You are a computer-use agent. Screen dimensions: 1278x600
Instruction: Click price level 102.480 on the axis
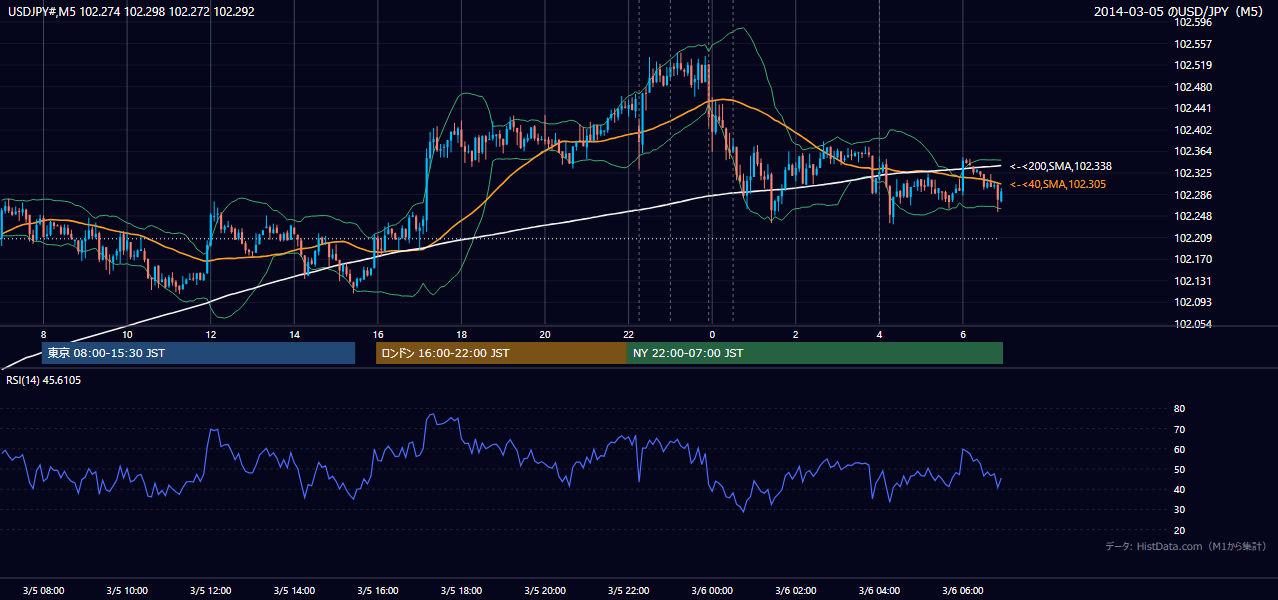[1191, 87]
